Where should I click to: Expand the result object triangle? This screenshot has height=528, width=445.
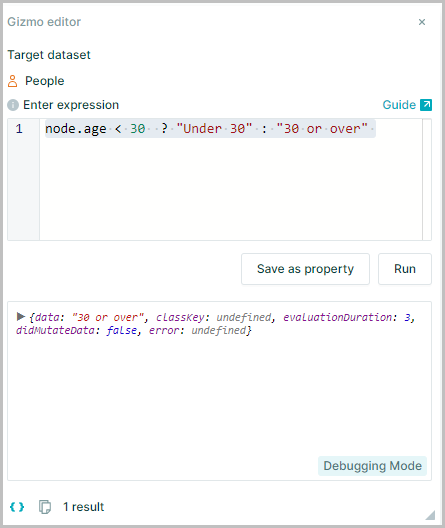coord(21,317)
